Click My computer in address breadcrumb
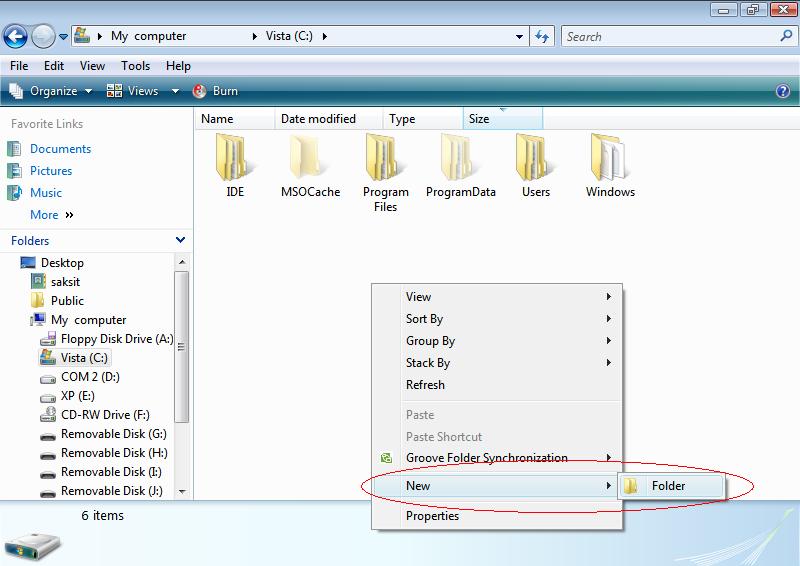 [x=148, y=36]
